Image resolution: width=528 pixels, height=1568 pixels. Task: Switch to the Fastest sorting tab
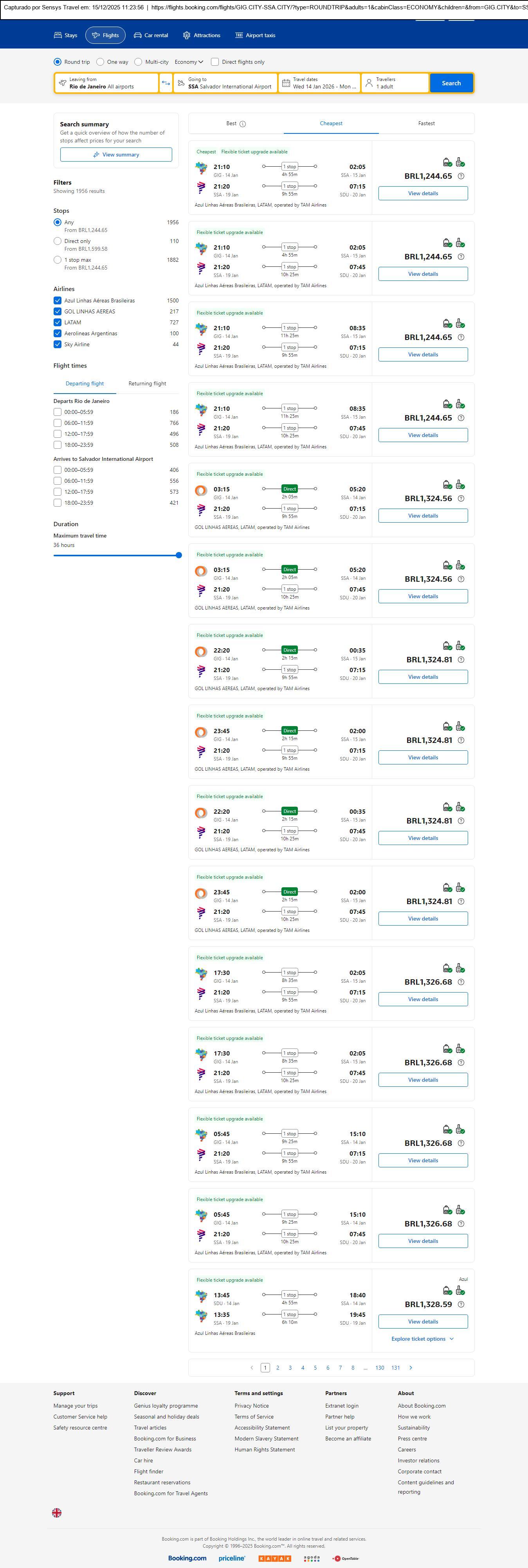point(426,123)
